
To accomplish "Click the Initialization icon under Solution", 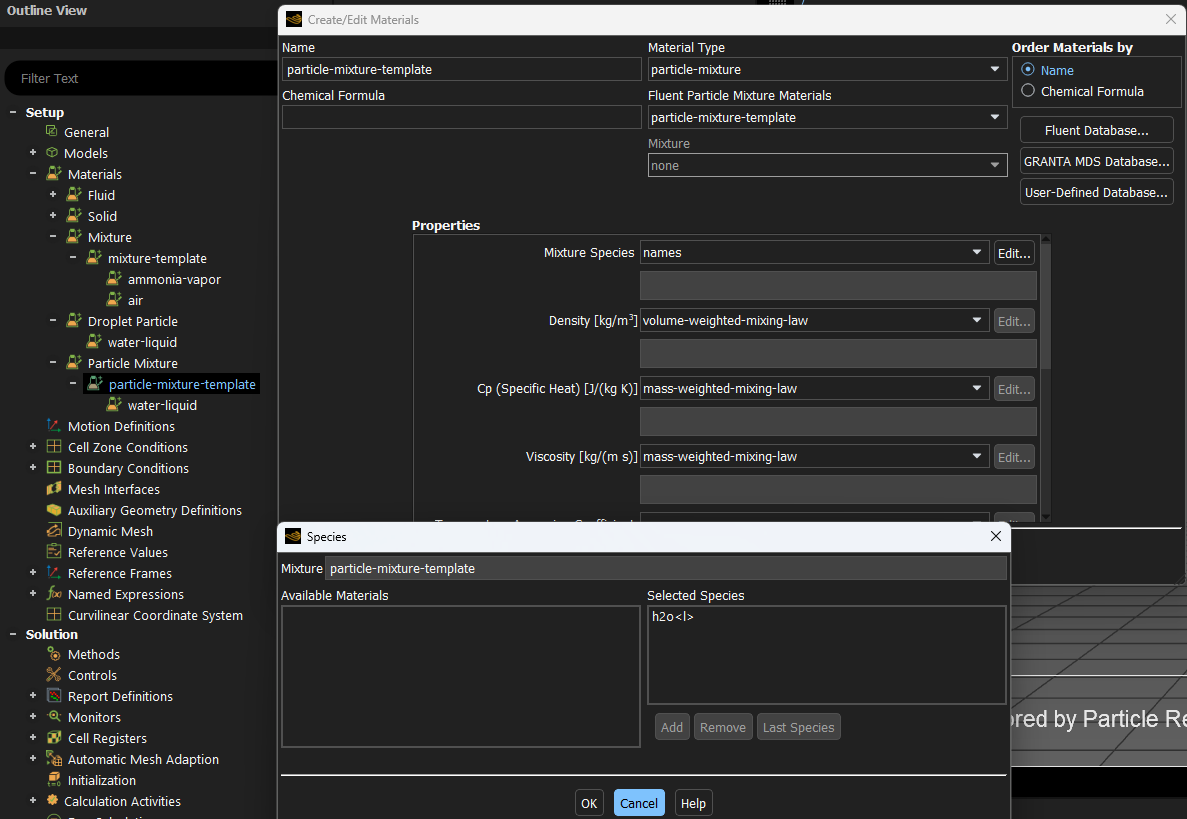I will pyautogui.click(x=54, y=780).
